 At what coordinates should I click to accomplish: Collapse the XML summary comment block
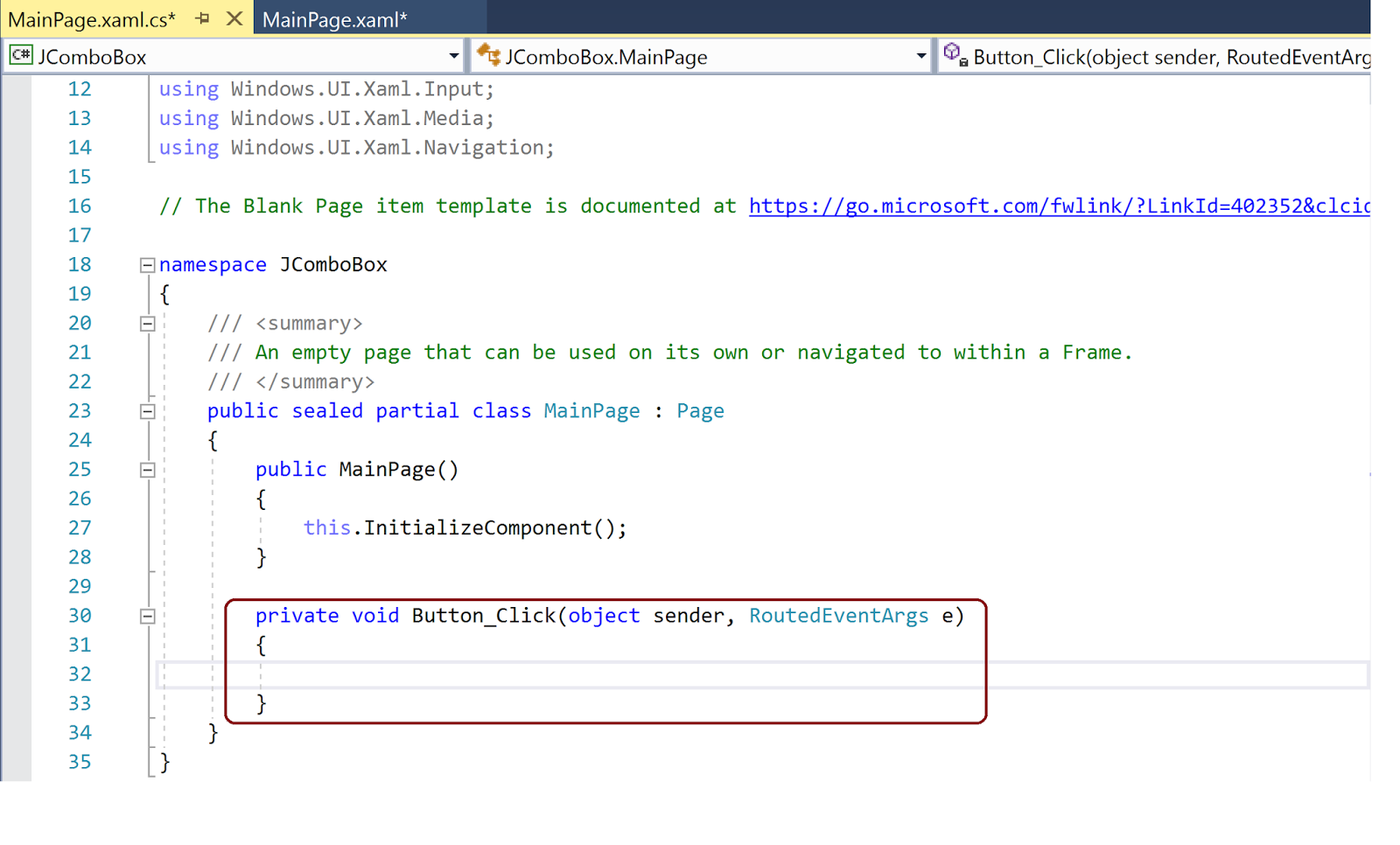point(147,323)
